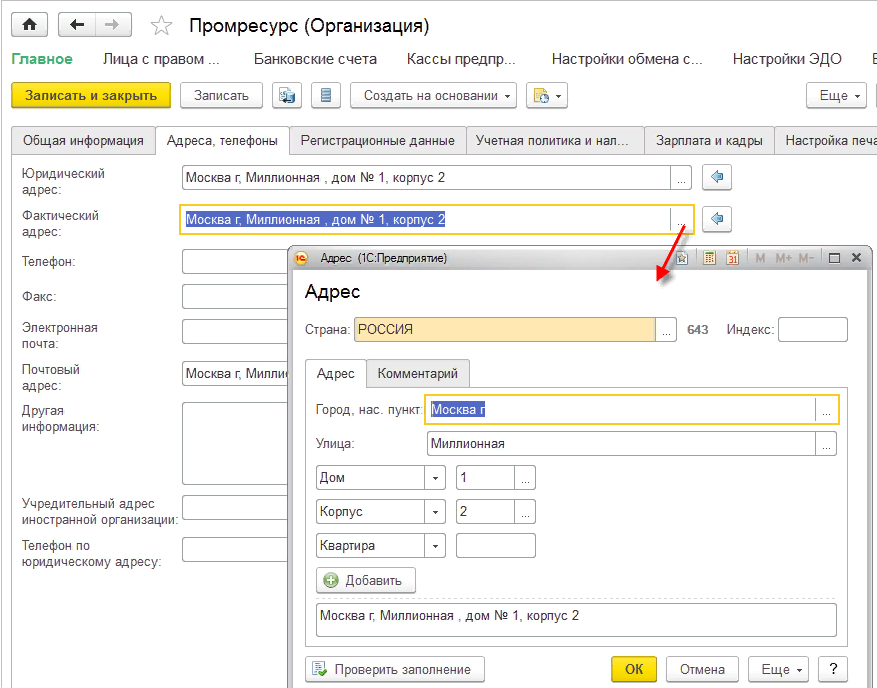This screenshot has height=688, width=877.
Task: Click the green plus Добавить button
Action: click(x=366, y=580)
